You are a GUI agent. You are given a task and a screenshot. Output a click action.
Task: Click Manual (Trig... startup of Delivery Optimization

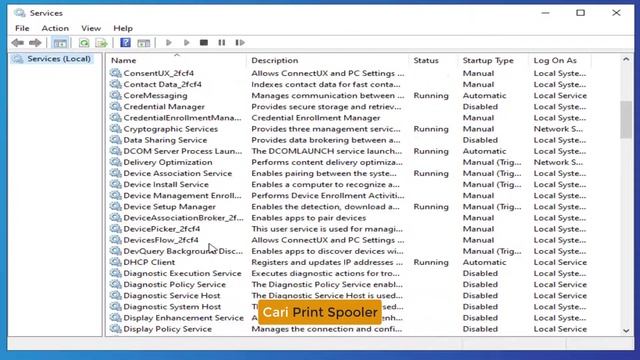[492, 162]
